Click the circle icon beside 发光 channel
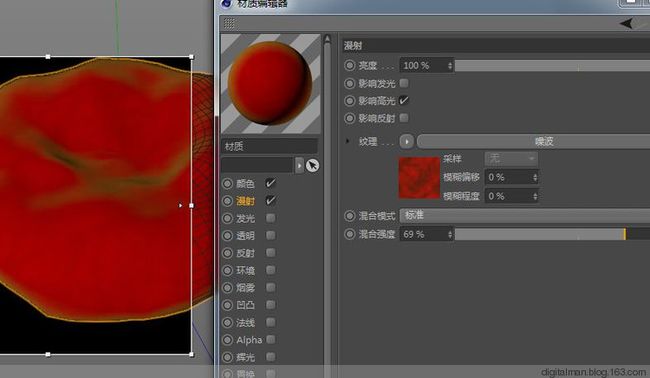 tap(228, 218)
